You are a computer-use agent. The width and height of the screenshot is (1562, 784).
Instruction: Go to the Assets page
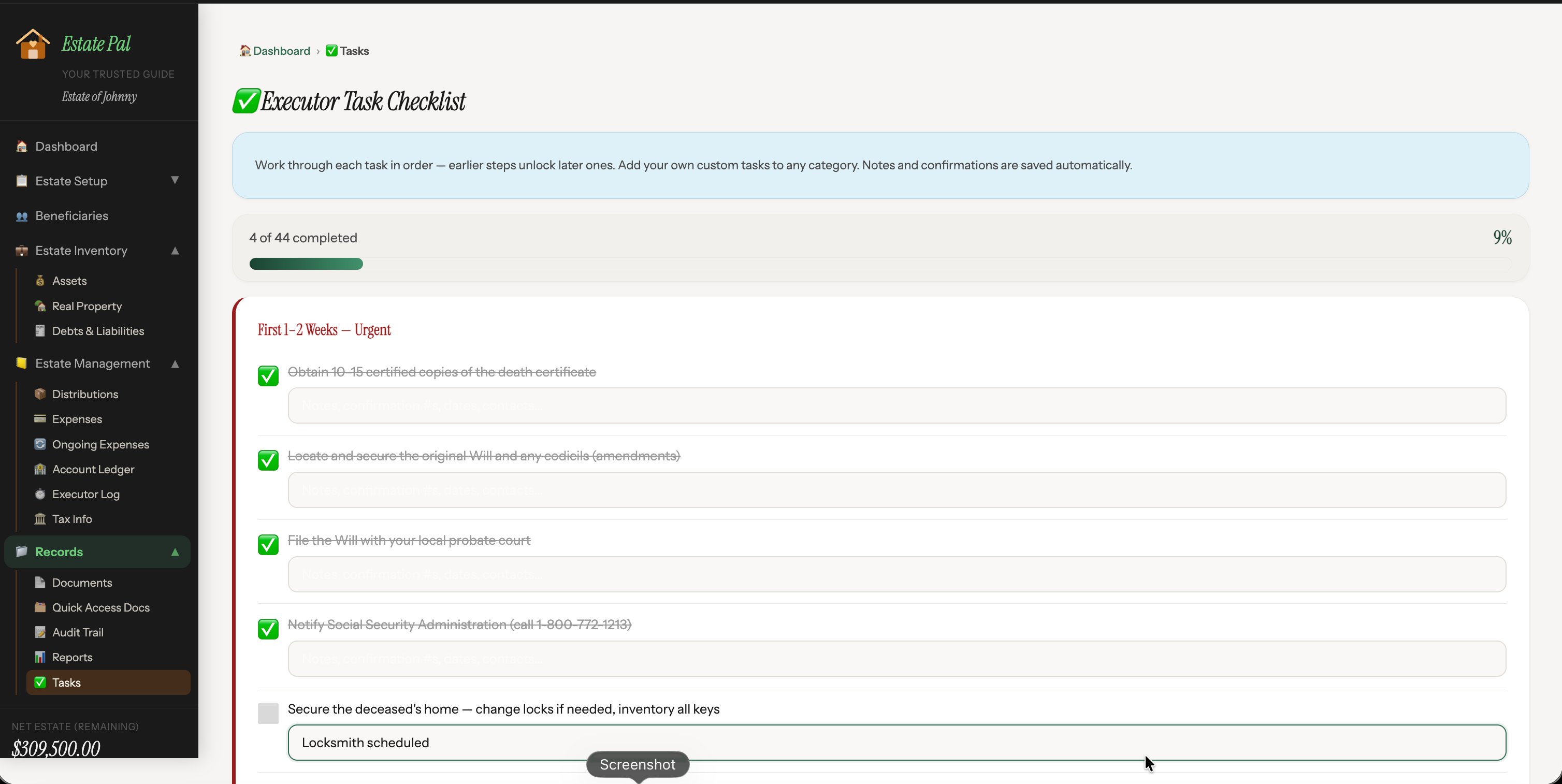[x=69, y=281]
